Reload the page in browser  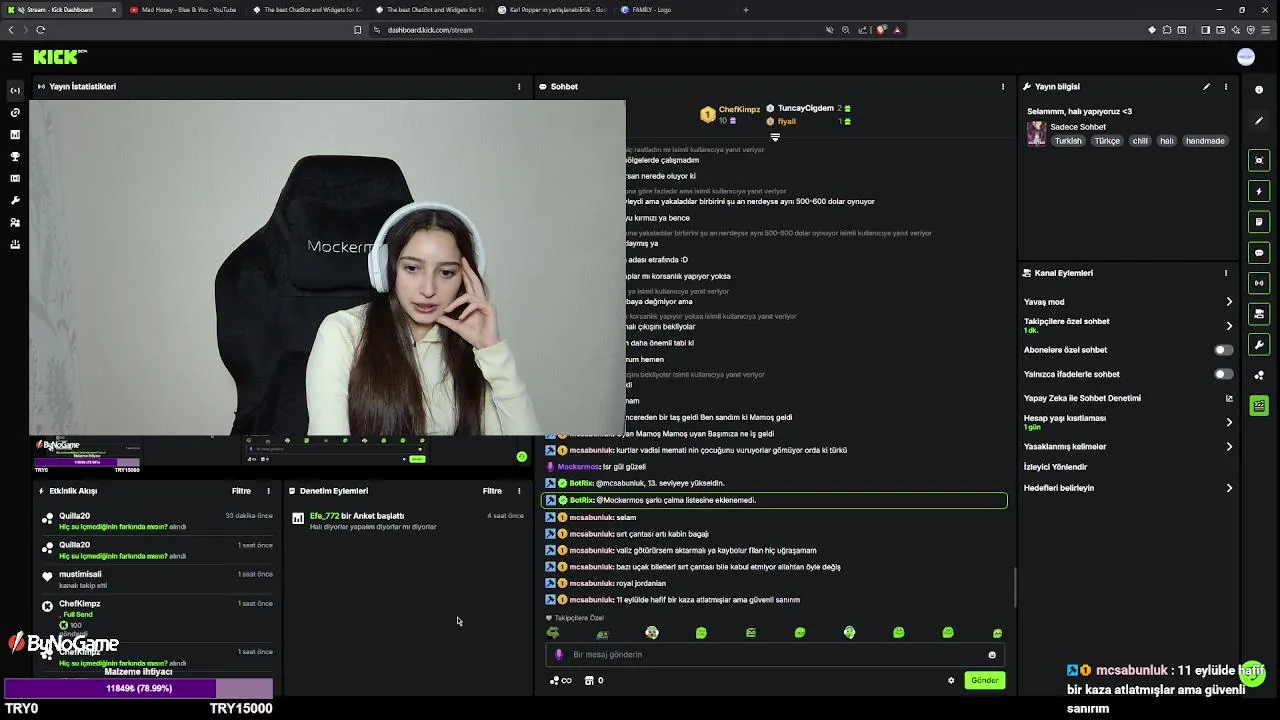pyautogui.click(x=41, y=30)
